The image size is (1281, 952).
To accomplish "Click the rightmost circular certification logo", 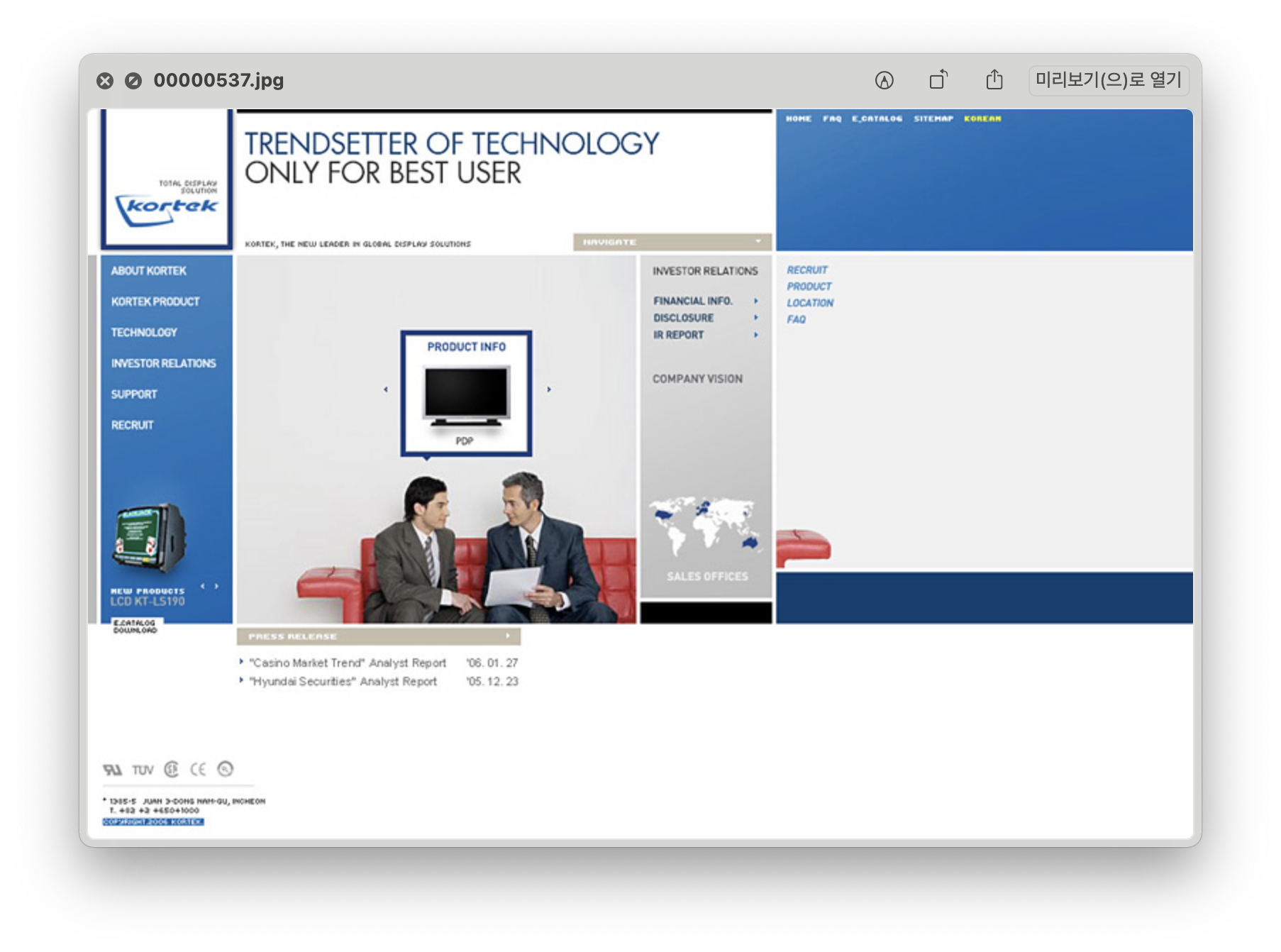I will (x=225, y=769).
